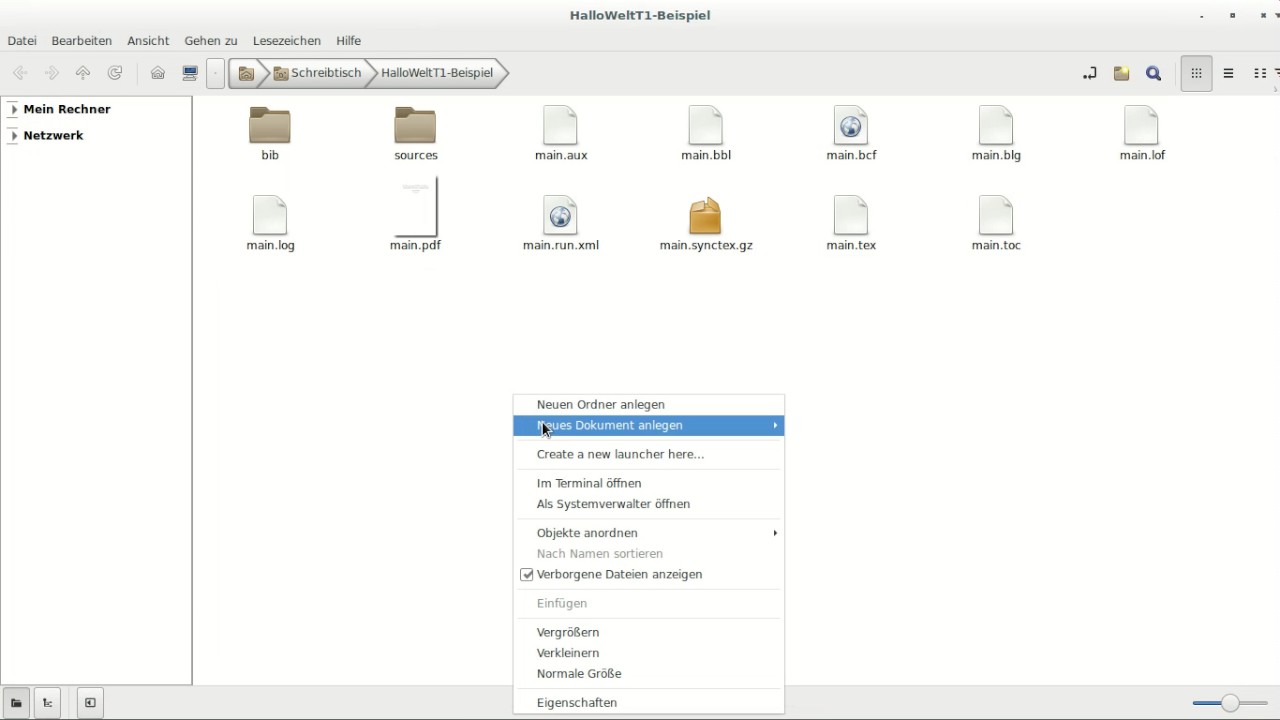Choose Verkleinern in context menu
The width and height of the screenshot is (1280, 720).
648,653
